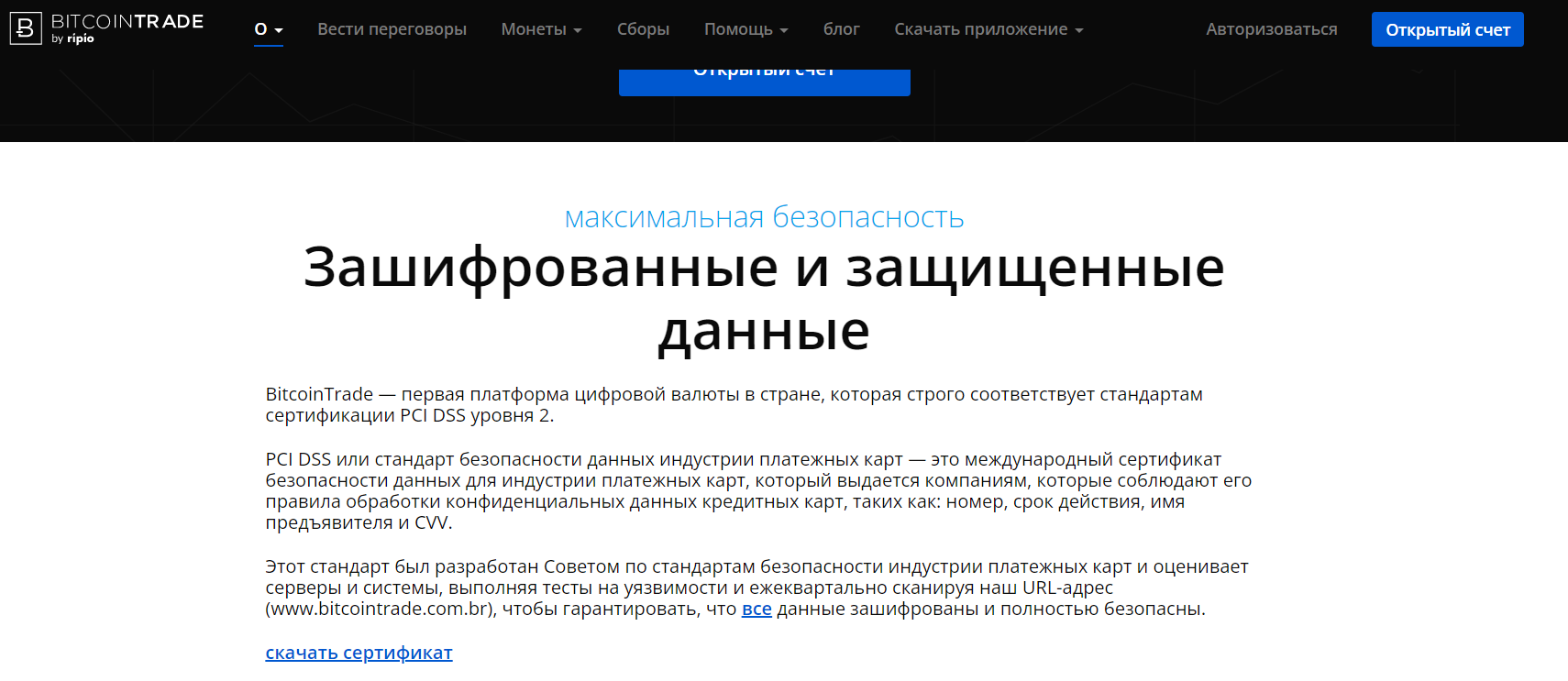Viewport: 1568px width, 681px height.
Task: Click paragraph starting 'BitcoinTrade — первая платформа'
Action: tap(734, 404)
